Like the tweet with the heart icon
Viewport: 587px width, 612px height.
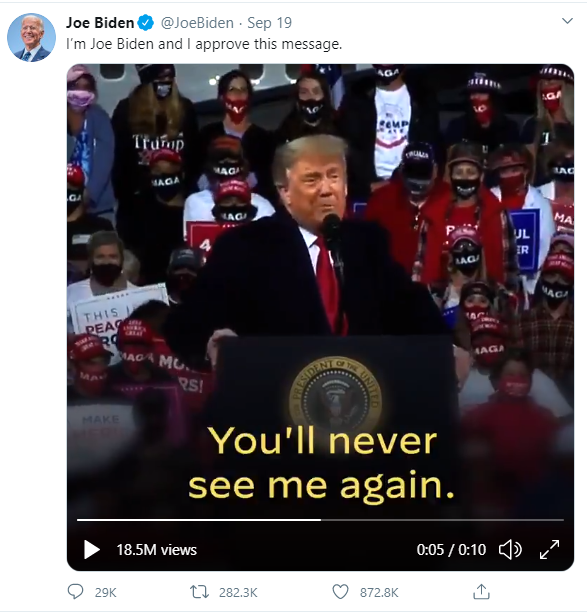coord(340,592)
